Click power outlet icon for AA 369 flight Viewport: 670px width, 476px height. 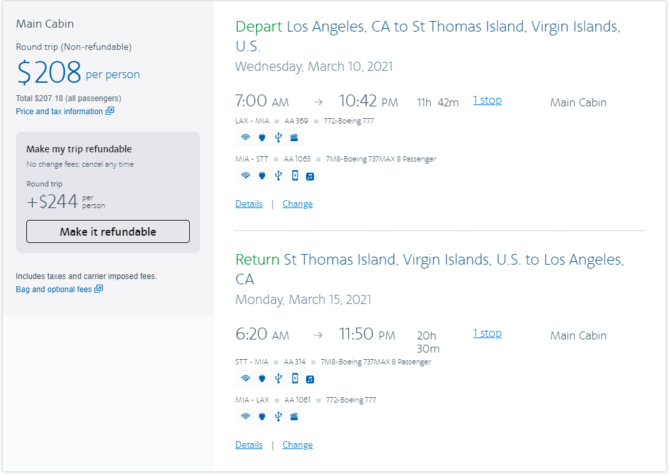click(262, 138)
